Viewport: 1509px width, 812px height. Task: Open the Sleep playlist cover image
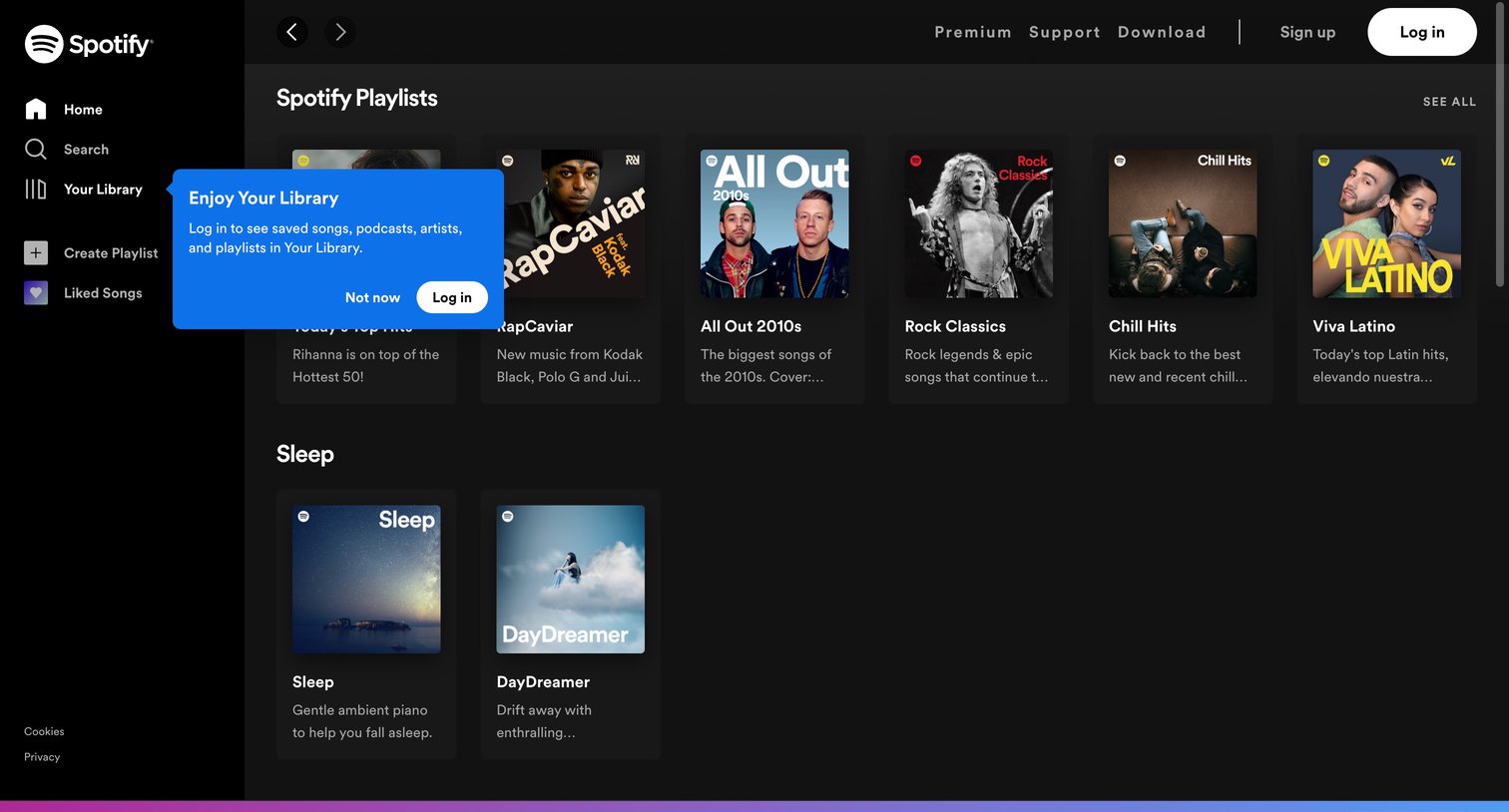(366, 580)
